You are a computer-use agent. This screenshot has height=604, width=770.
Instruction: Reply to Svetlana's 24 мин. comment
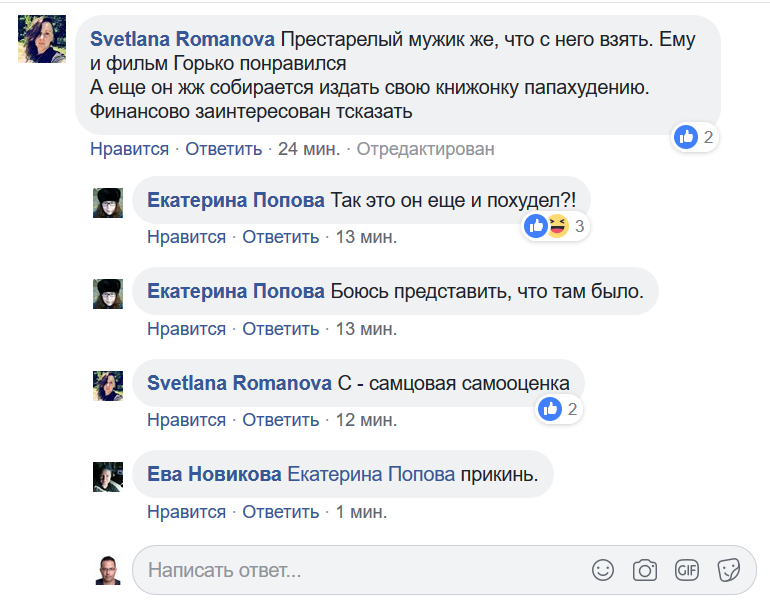pyautogui.click(x=223, y=149)
